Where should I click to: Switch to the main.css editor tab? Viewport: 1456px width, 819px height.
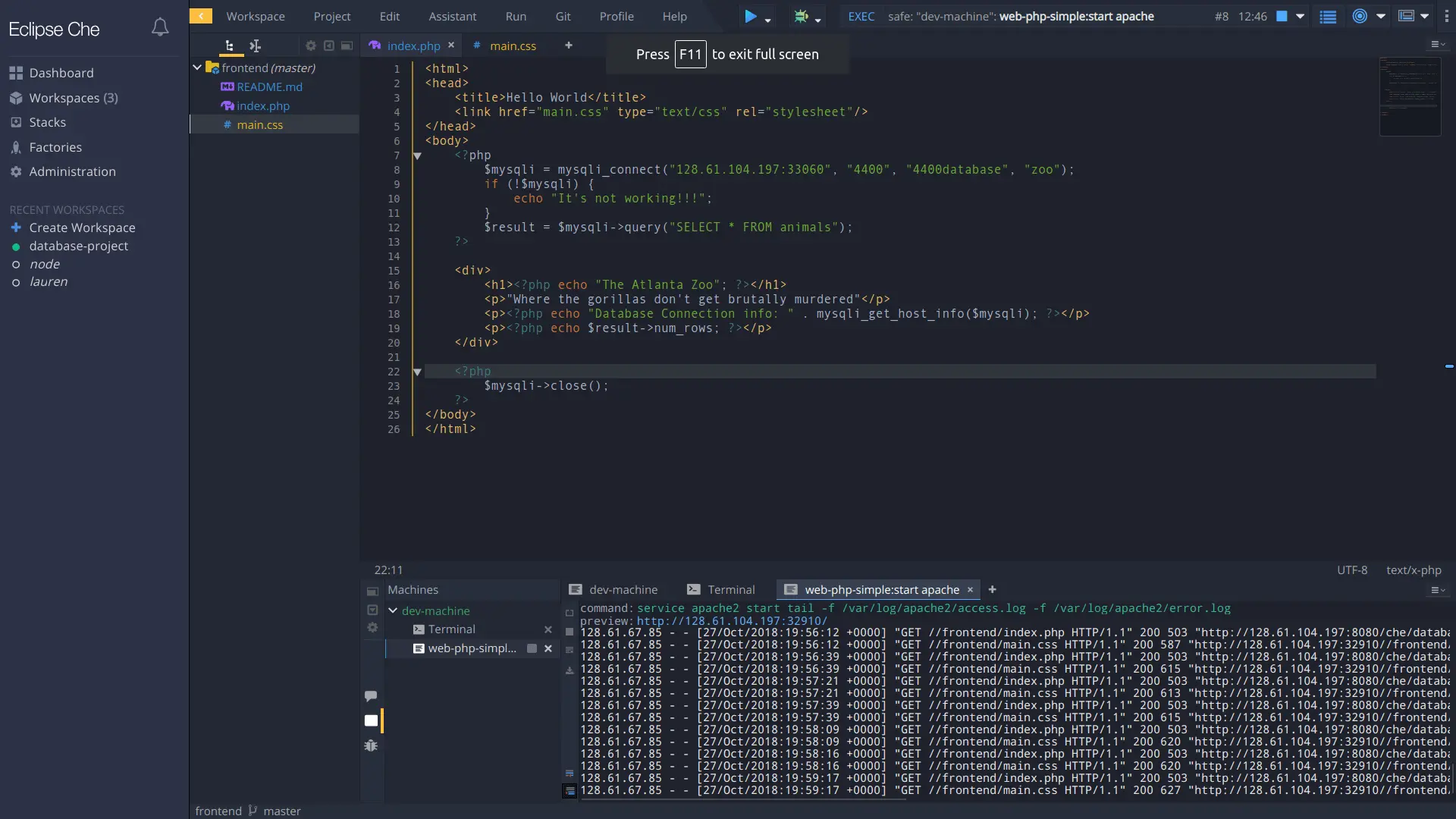click(x=513, y=45)
